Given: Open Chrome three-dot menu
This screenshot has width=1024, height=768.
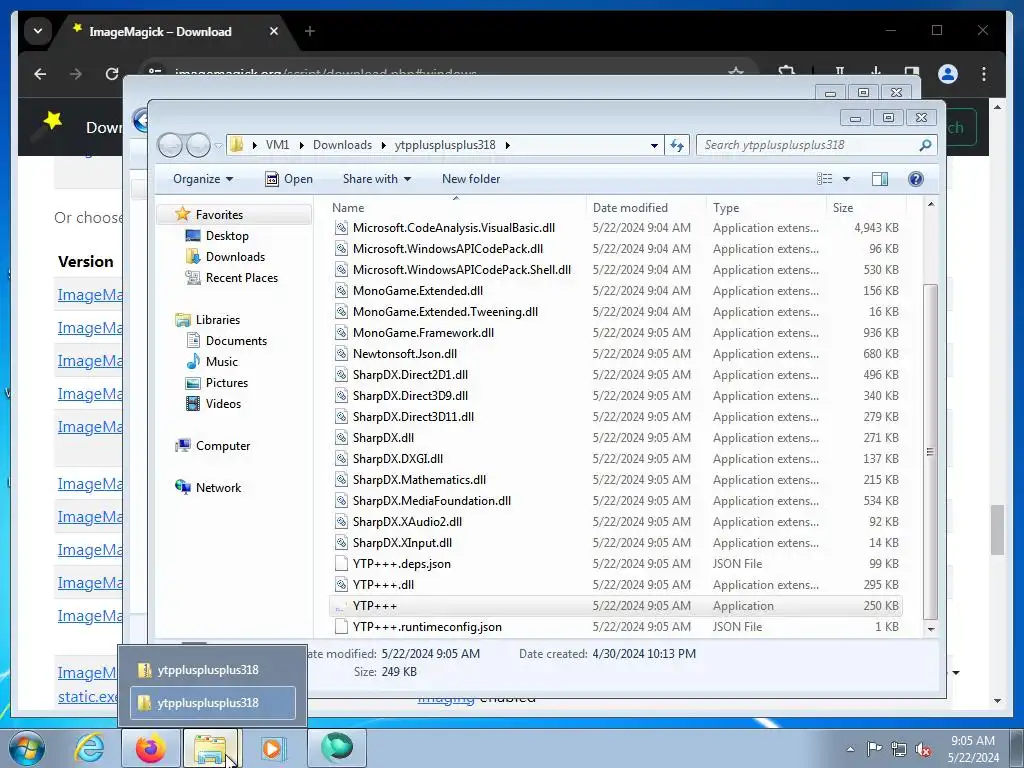Looking at the screenshot, I should 984,74.
